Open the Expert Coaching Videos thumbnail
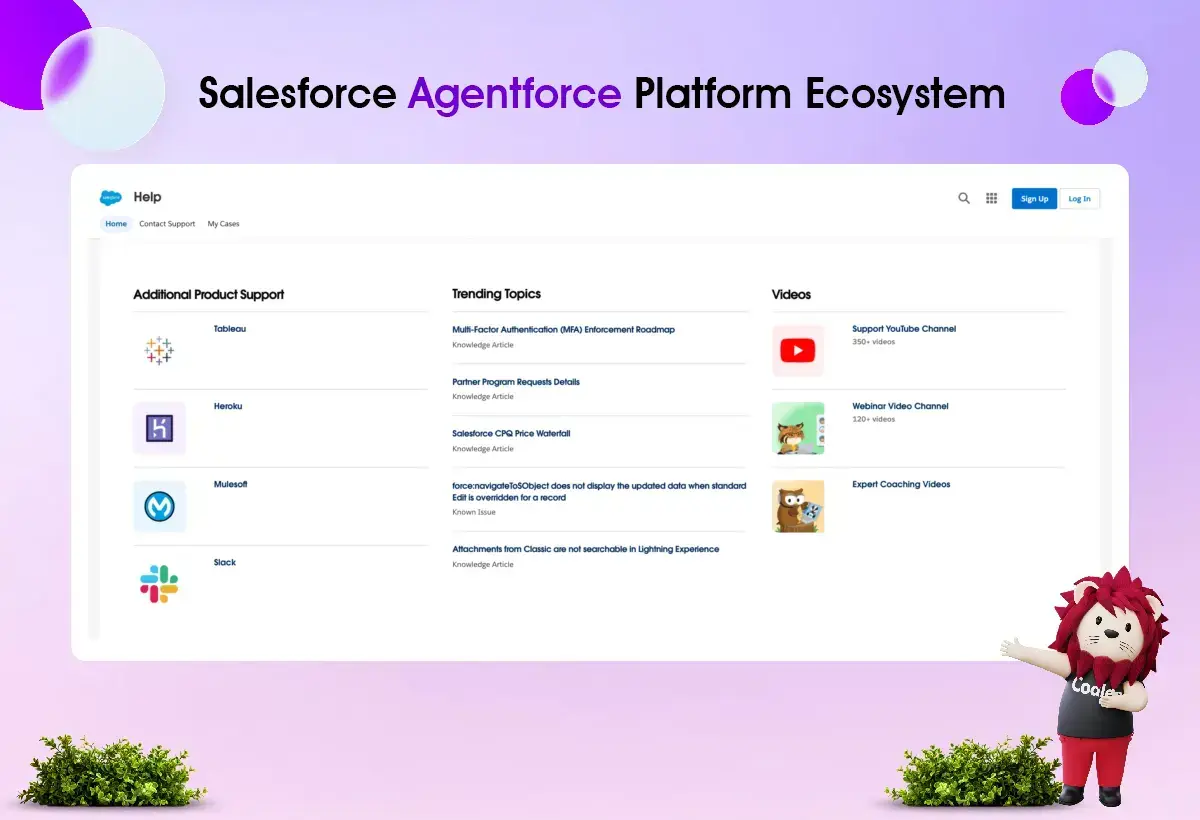This screenshot has height=820, width=1200. pos(798,506)
